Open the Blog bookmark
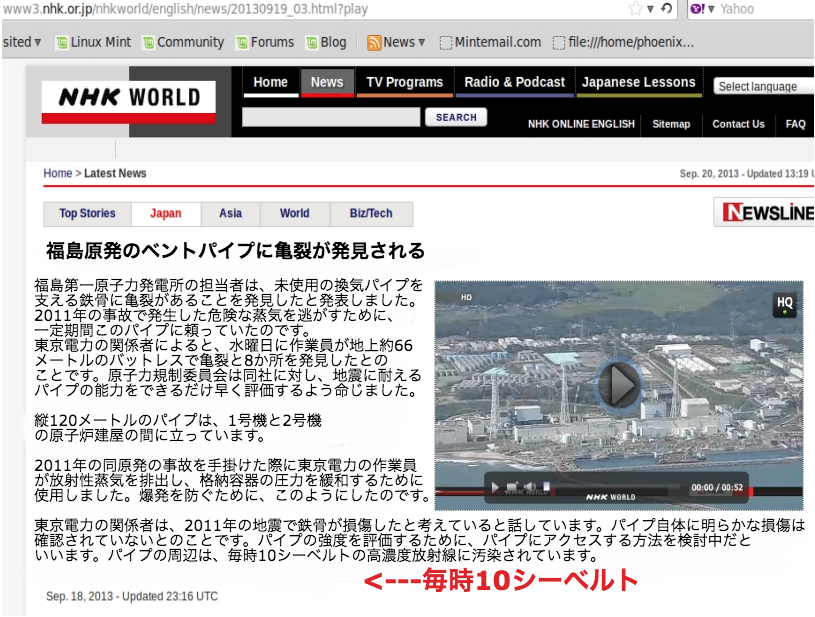 coord(326,42)
